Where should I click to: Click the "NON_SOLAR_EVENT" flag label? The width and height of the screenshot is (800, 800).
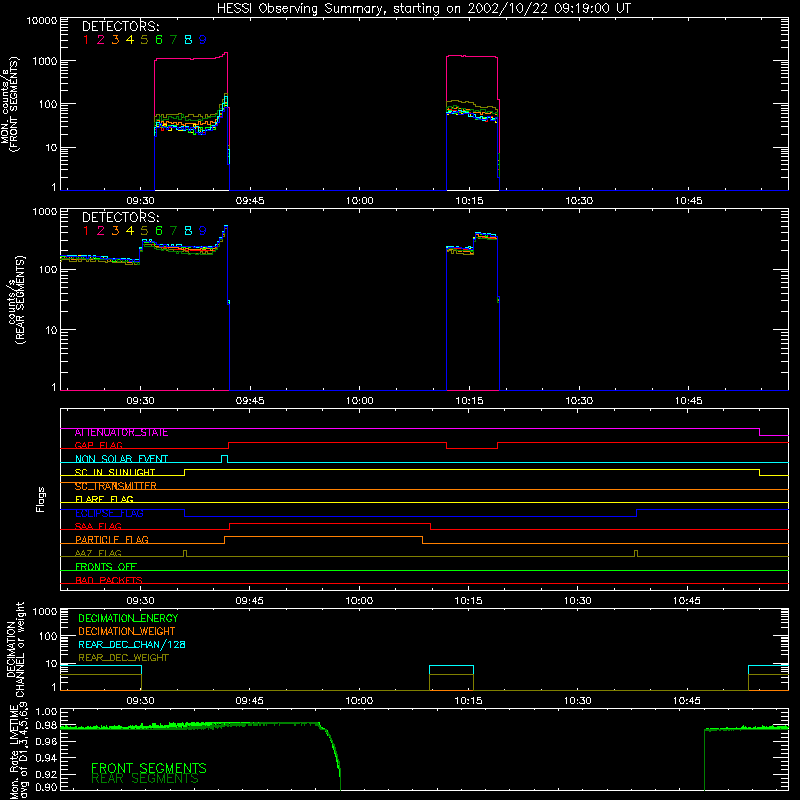point(121,459)
